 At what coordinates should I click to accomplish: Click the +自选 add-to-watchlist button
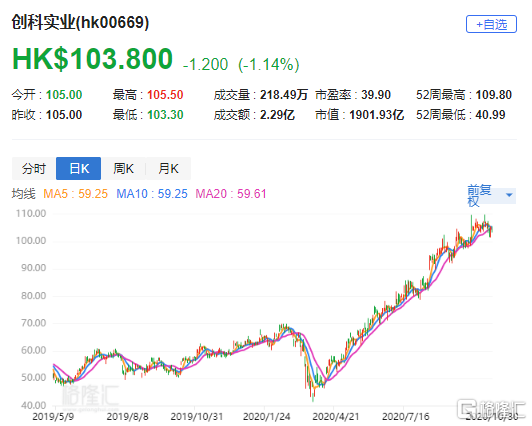pyautogui.click(x=491, y=24)
